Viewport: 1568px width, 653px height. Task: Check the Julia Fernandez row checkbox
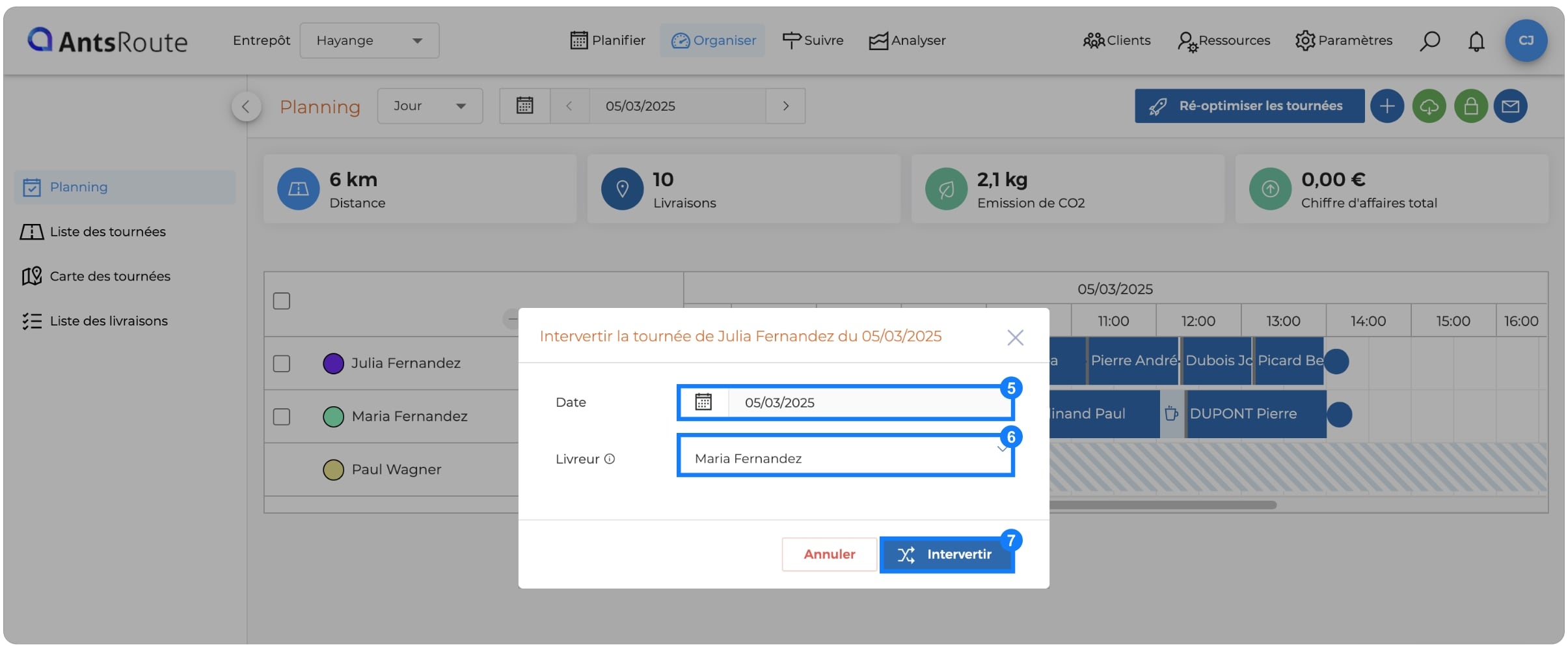tap(281, 363)
